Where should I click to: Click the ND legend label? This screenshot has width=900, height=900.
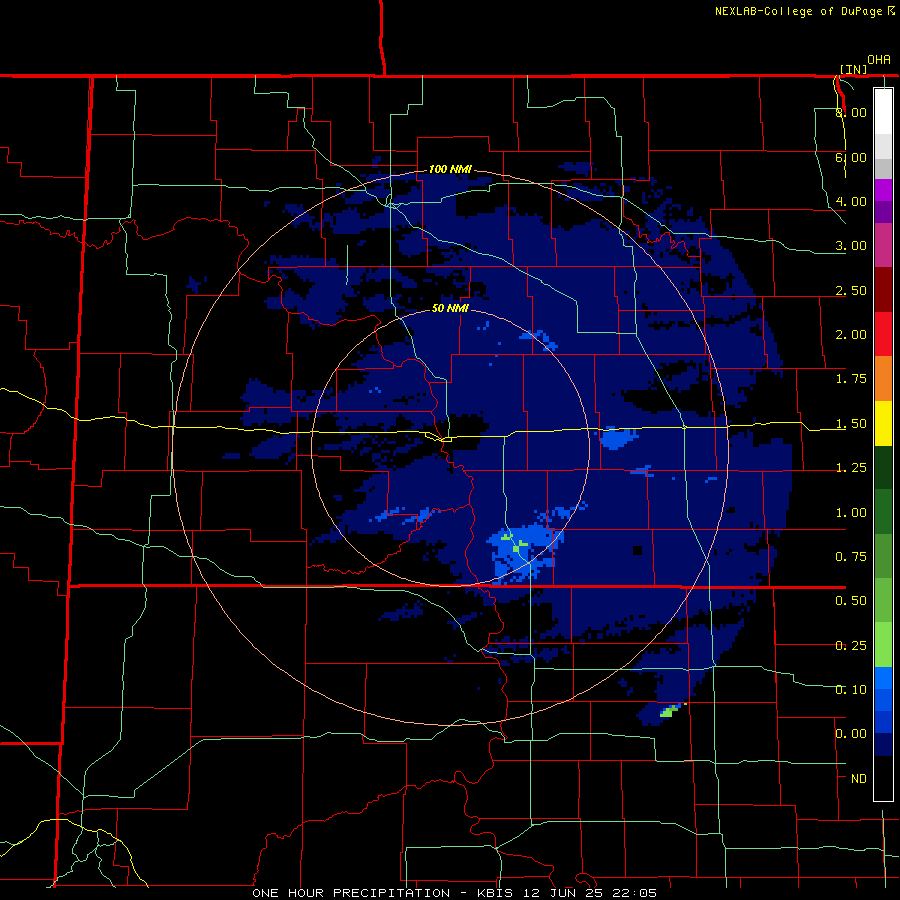click(x=859, y=779)
